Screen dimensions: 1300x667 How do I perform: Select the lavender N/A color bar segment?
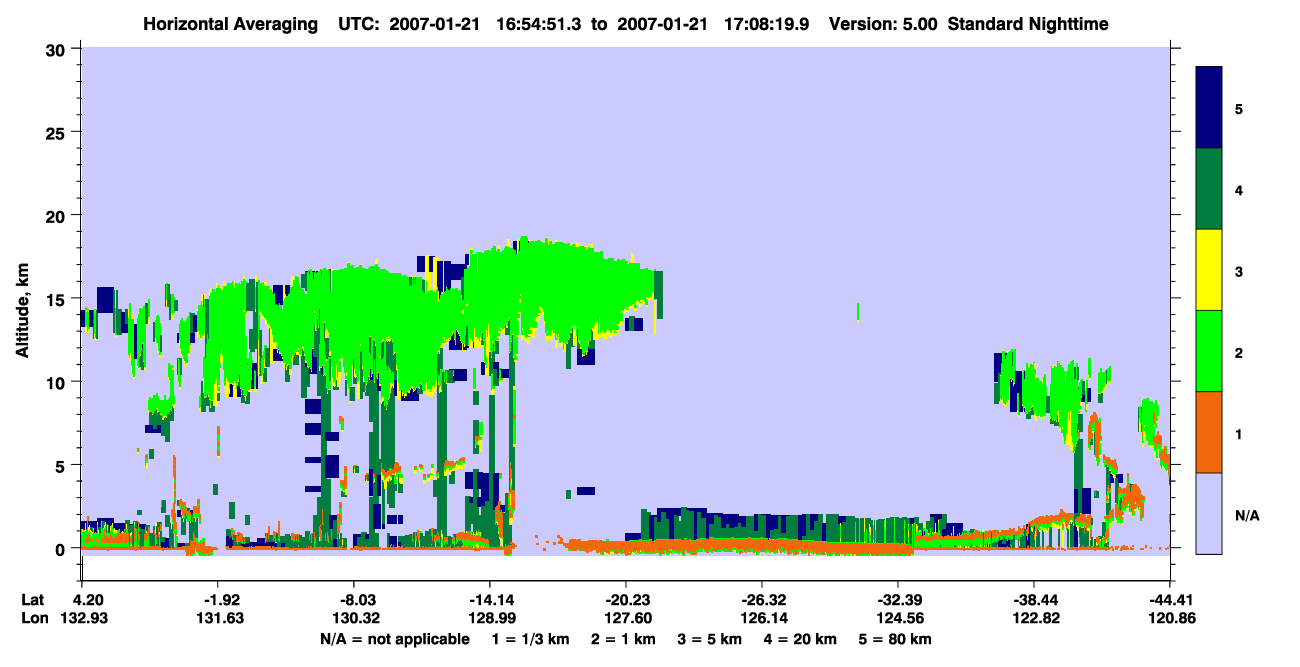point(1209,513)
